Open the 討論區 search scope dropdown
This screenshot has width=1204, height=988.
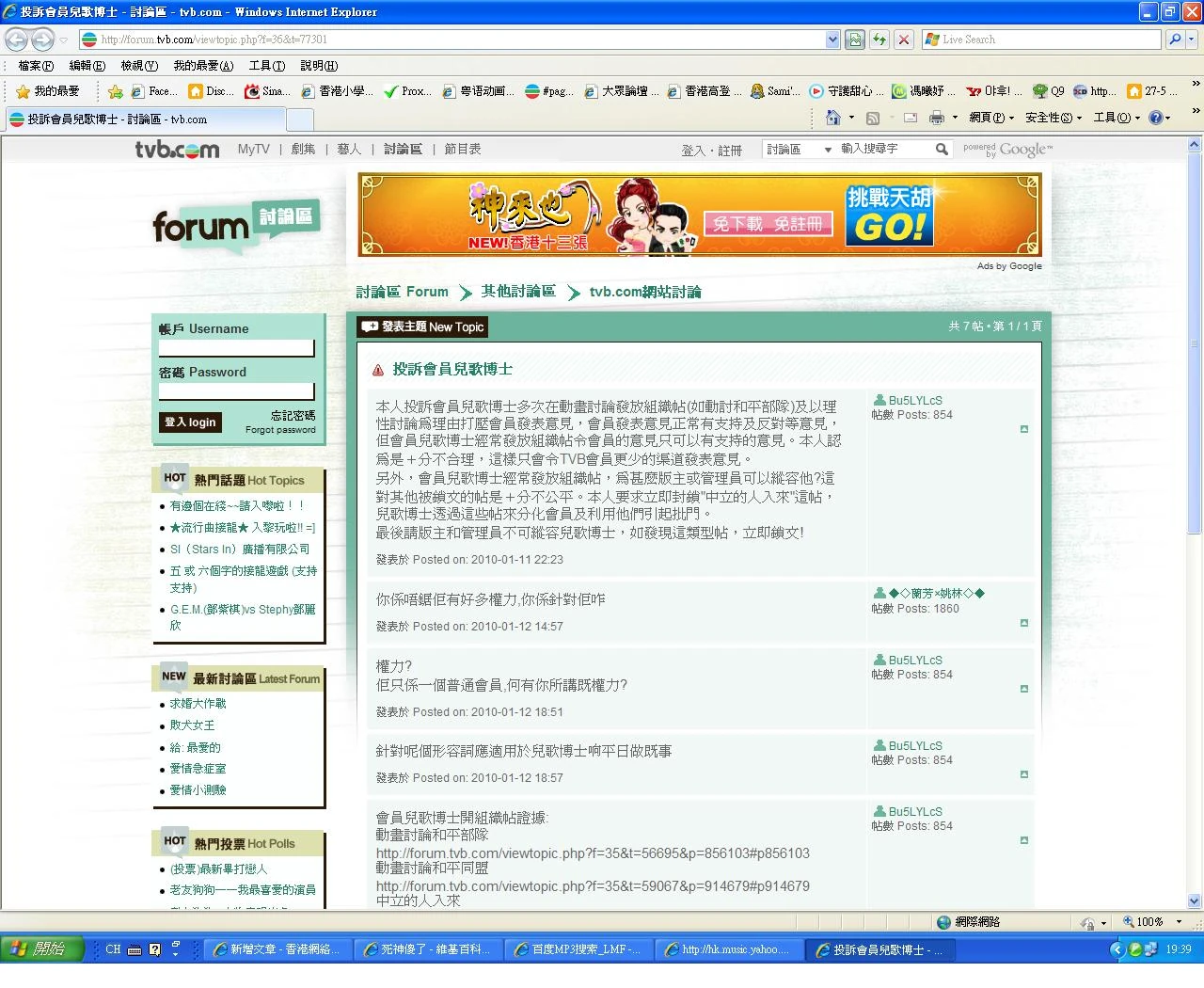[x=799, y=150]
